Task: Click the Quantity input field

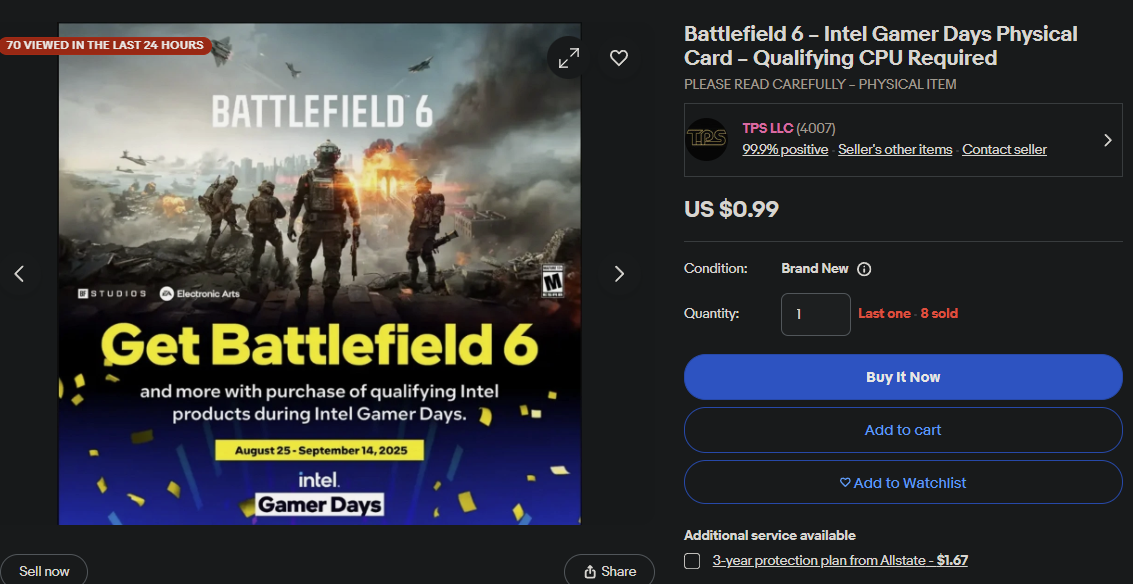Action: click(x=815, y=314)
